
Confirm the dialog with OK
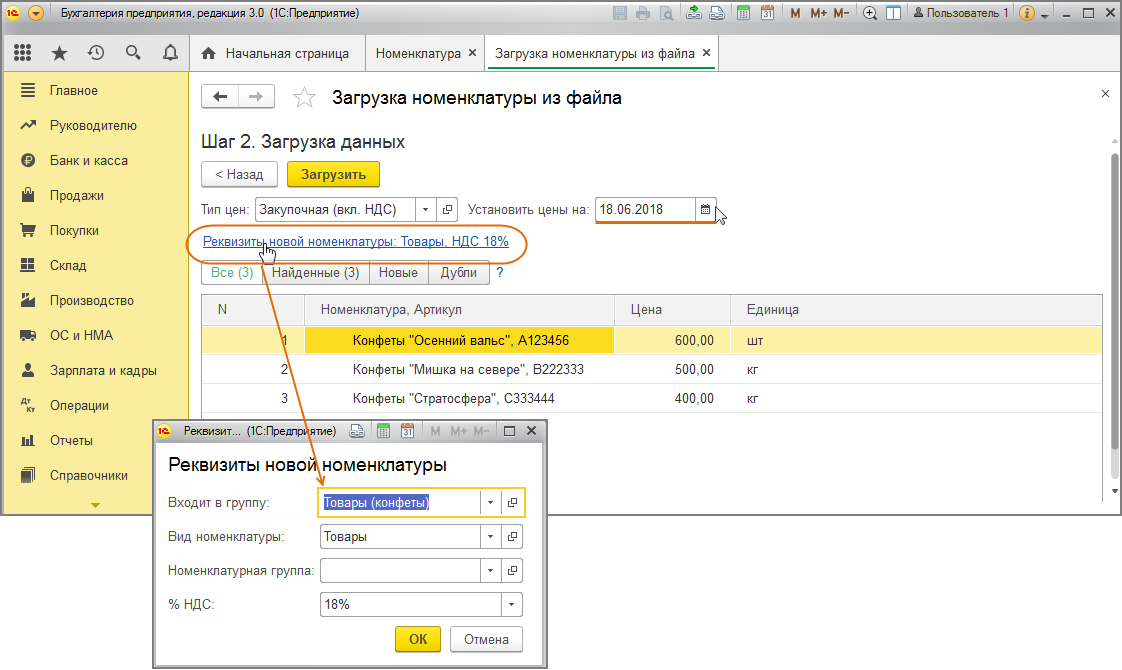pos(418,640)
